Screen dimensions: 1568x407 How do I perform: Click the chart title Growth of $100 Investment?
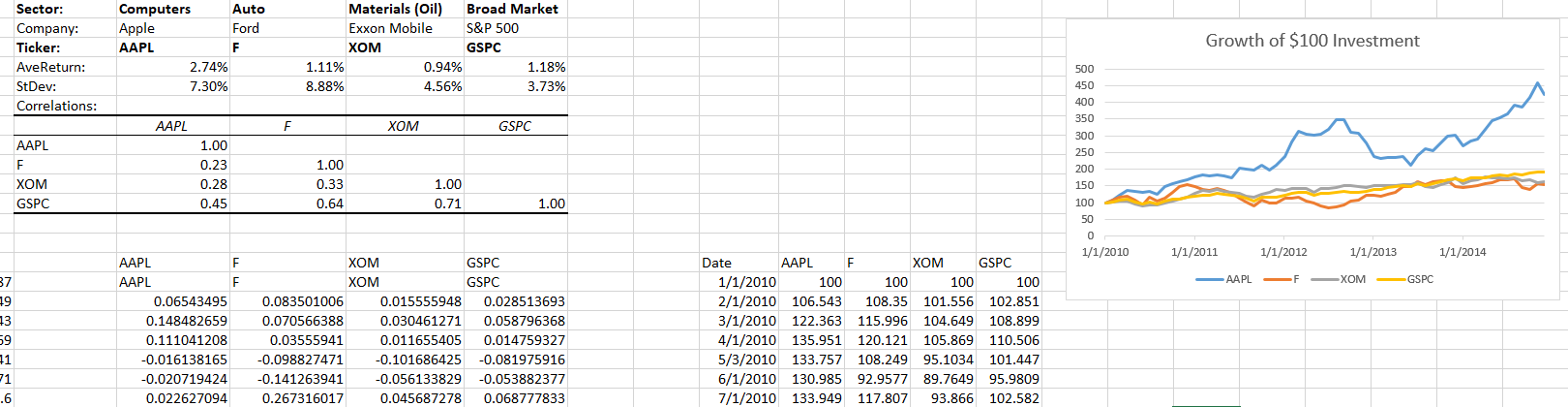click(x=1312, y=41)
